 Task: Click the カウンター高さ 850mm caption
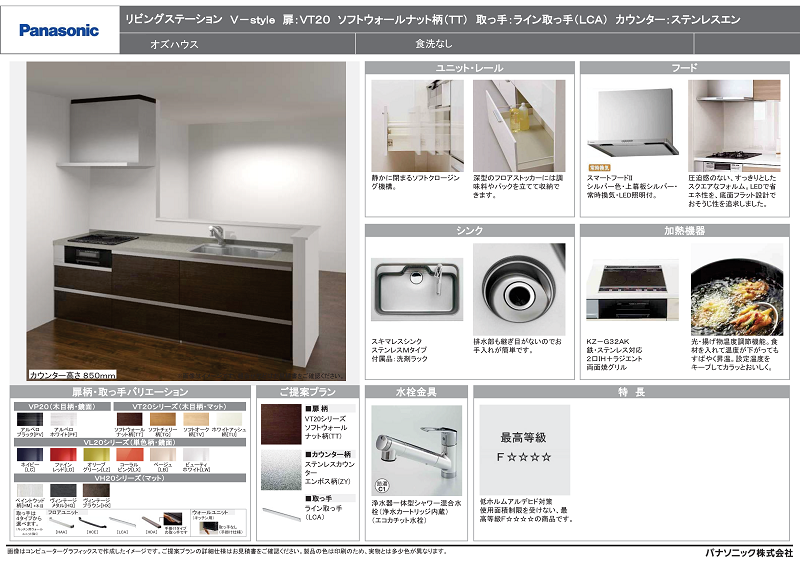72,375
